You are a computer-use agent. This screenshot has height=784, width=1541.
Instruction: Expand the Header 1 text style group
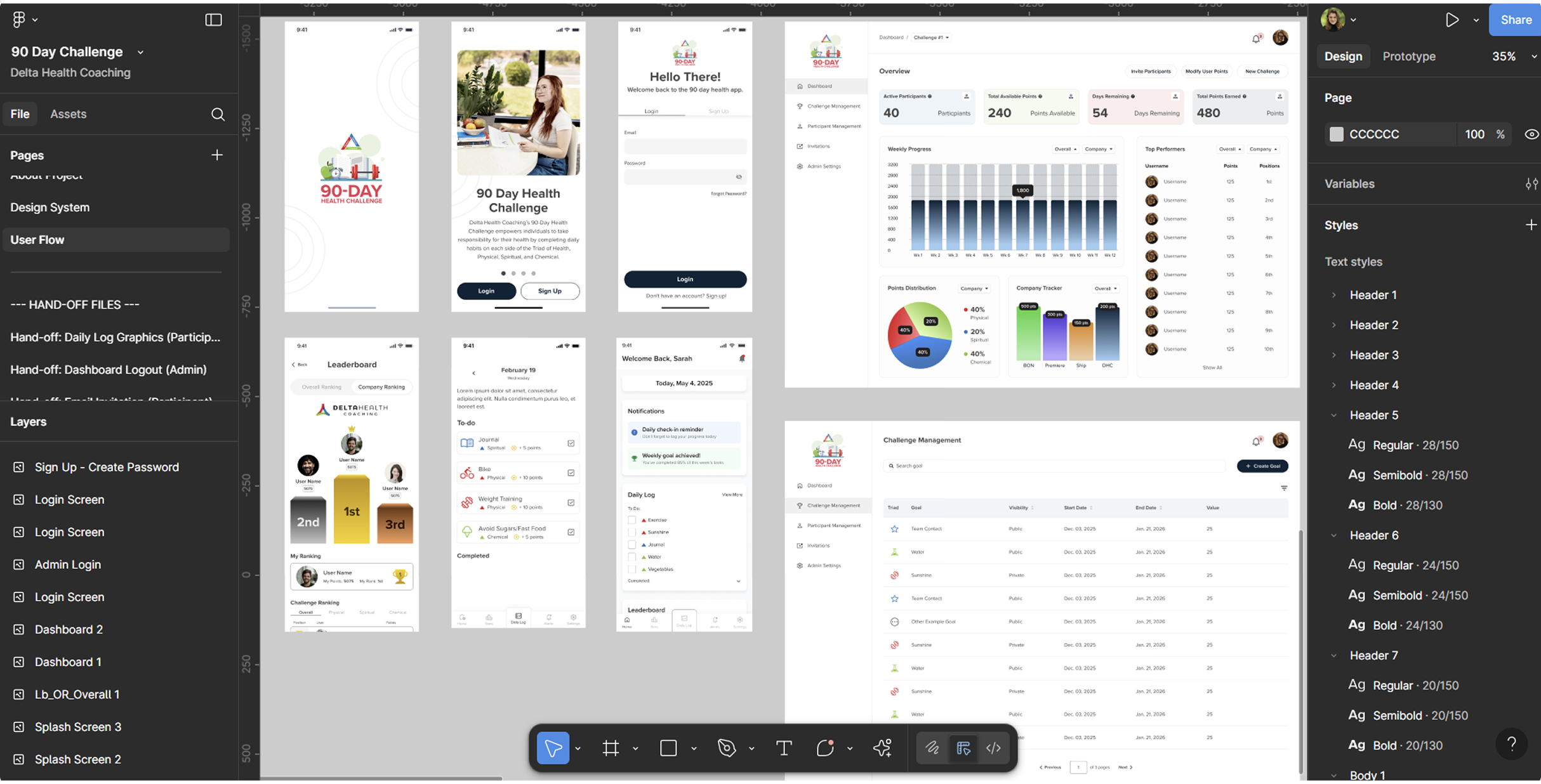(1333, 295)
